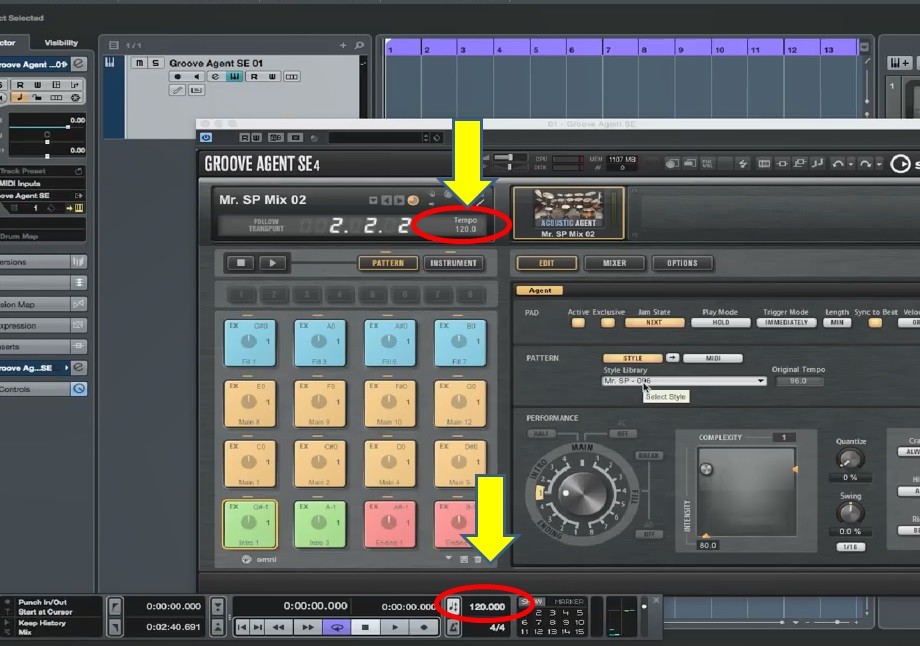Change Jam State NEXT selector
The height and width of the screenshot is (646, 920).
tap(654, 322)
